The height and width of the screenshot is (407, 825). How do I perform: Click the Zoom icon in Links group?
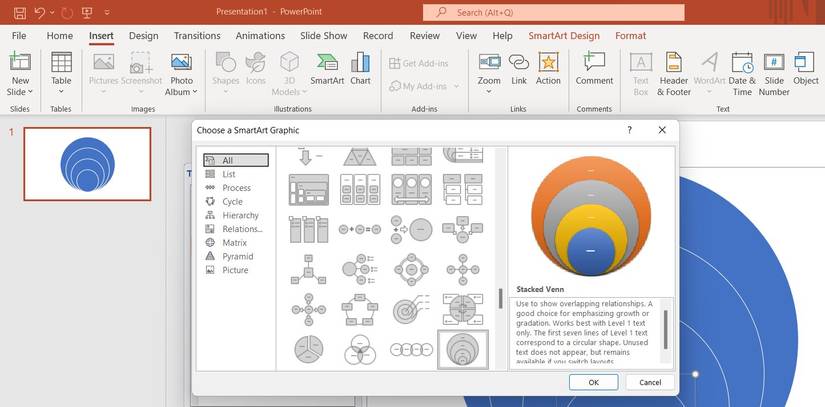click(489, 63)
